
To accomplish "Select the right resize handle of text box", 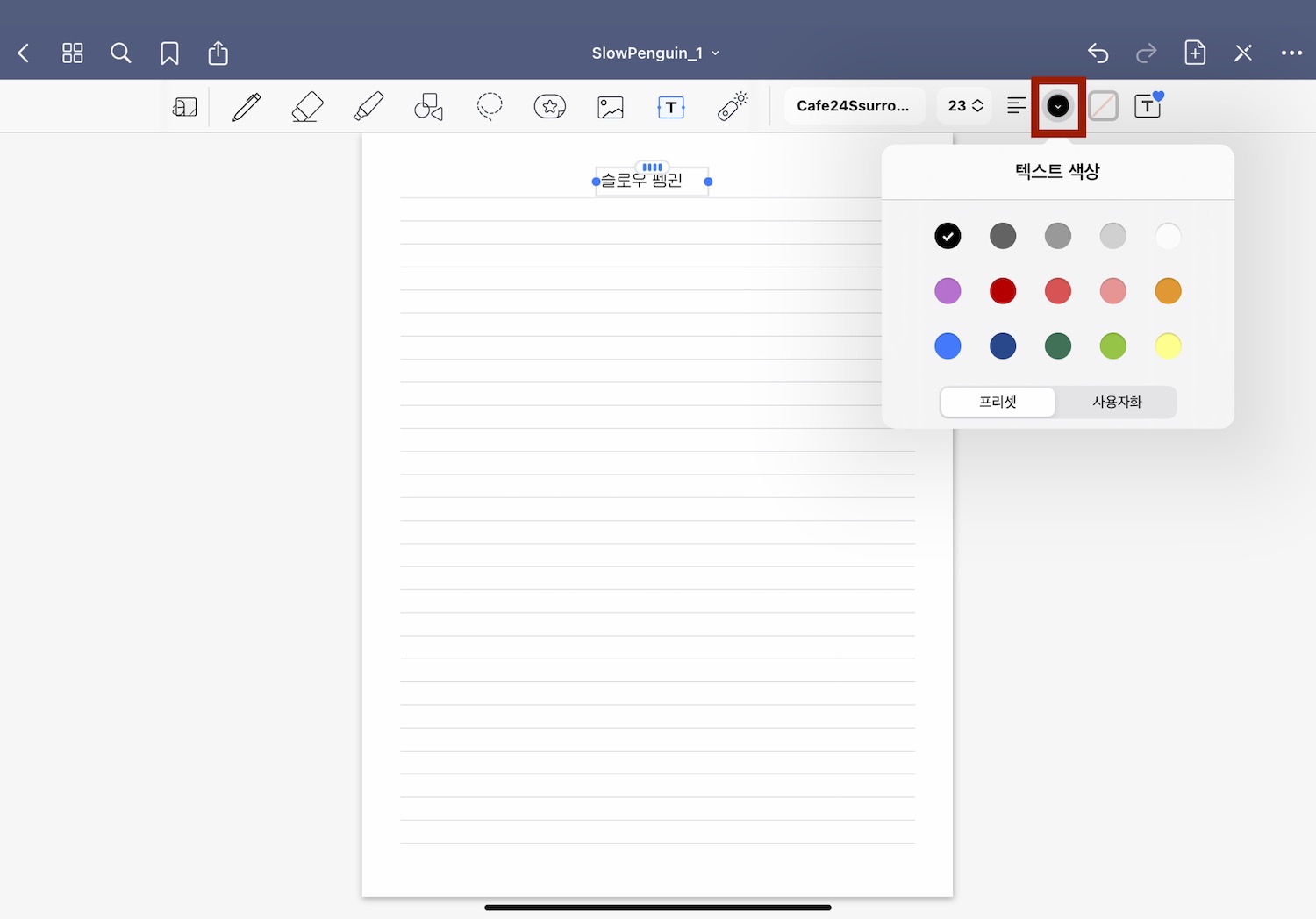I will point(708,182).
